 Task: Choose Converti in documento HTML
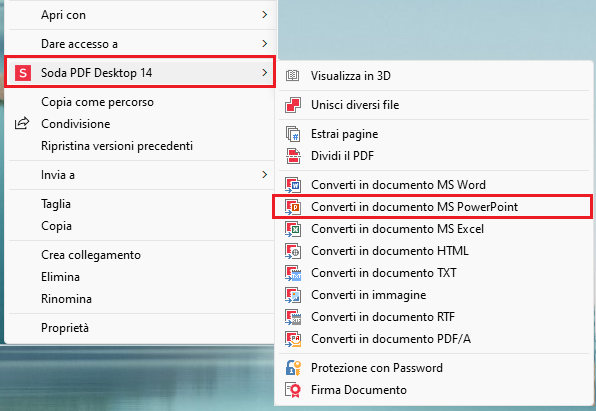[390, 251]
